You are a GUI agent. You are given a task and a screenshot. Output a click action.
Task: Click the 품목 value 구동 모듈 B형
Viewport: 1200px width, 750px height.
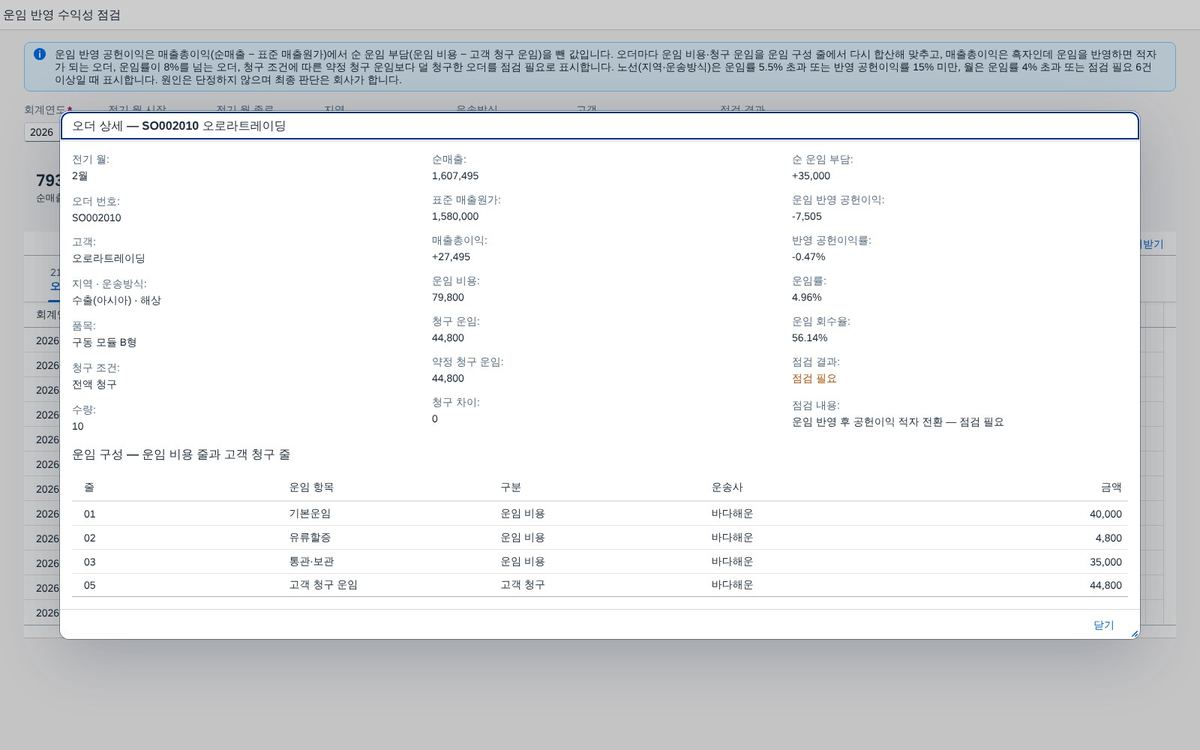pos(104,342)
